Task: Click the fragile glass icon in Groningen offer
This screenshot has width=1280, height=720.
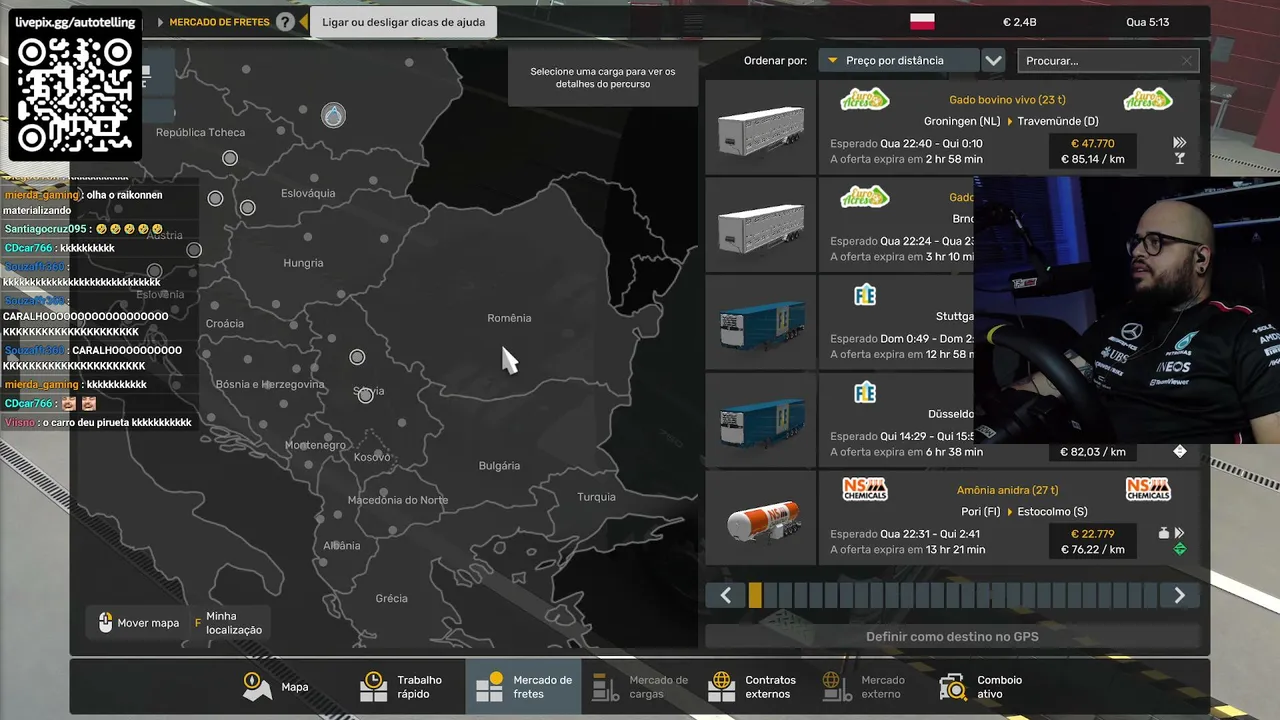Action: coord(1180,159)
